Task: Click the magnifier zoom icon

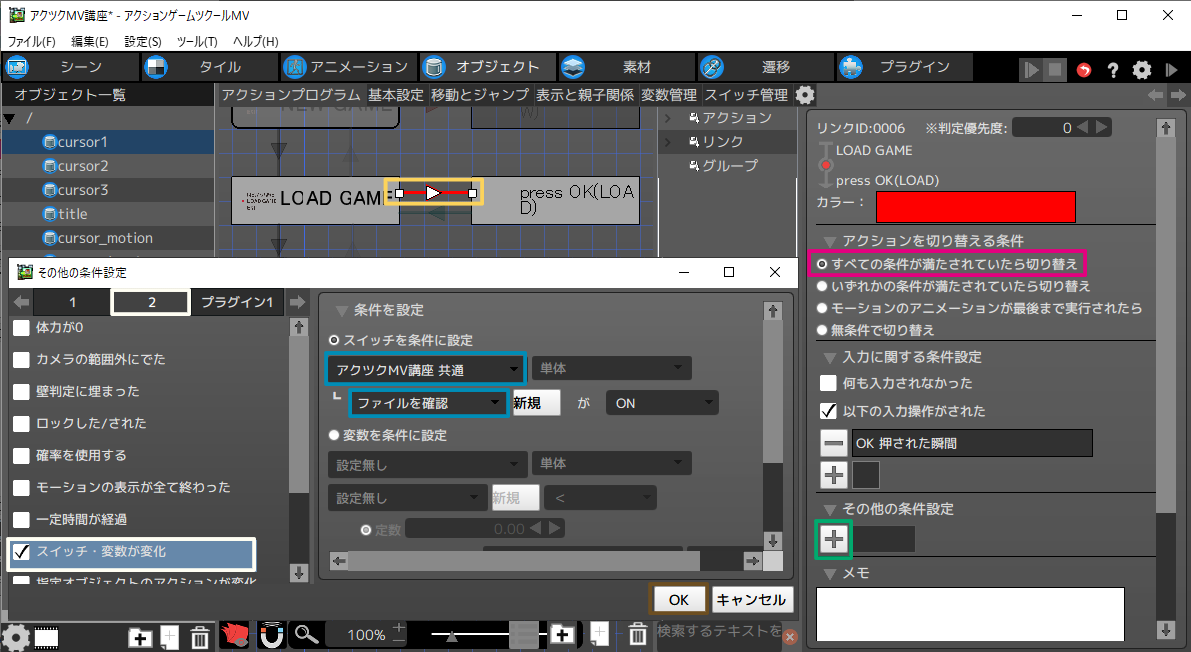Action: (x=307, y=635)
